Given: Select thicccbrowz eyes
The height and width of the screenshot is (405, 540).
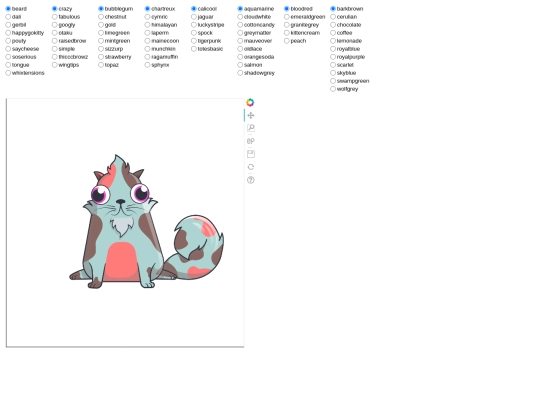Looking at the screenshot, I should (55, 57).
